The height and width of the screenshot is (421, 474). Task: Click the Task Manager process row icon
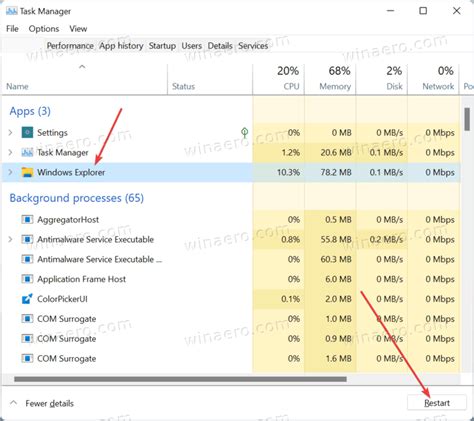coord(27,152)
